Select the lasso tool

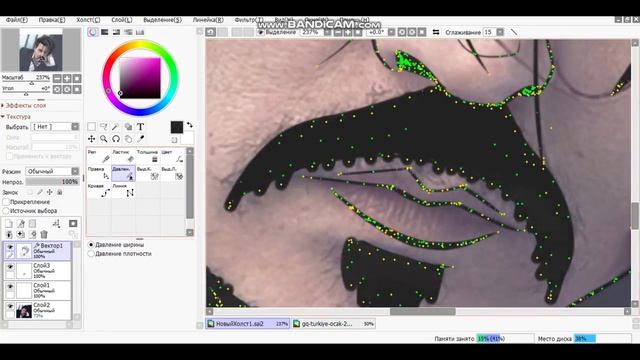(104, 127)
